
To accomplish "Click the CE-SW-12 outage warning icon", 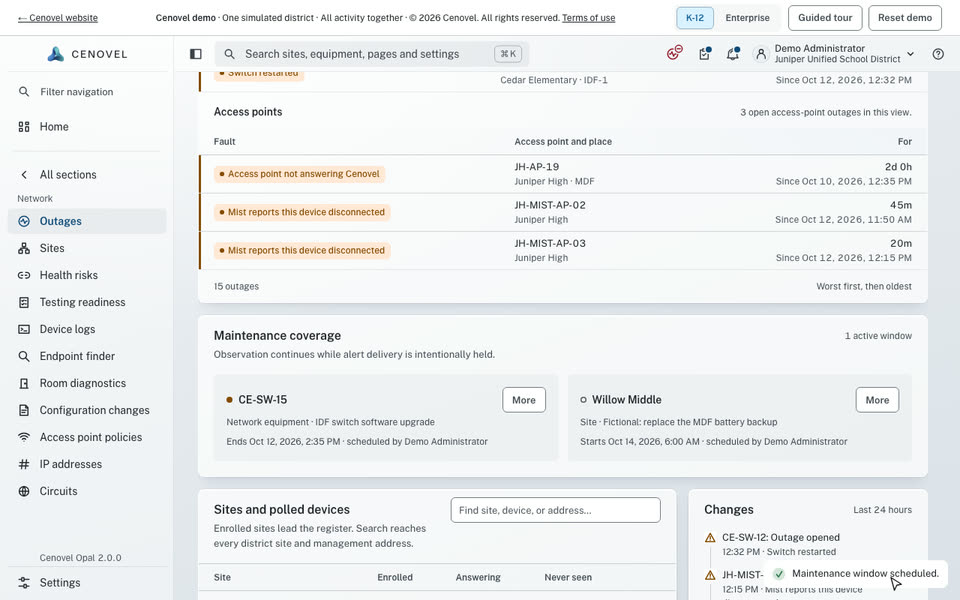I will pos(710,538).
